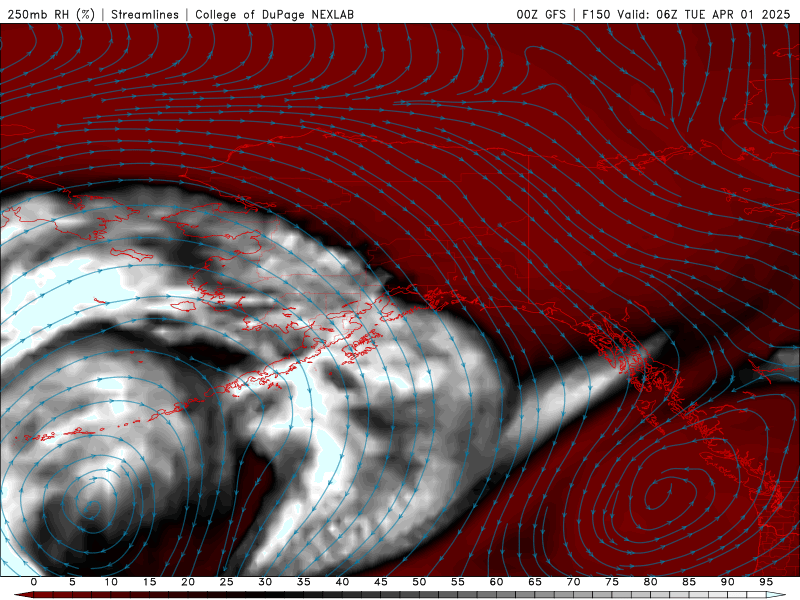The height and width of the screenshot is (600, 800).
Task: Click the colorbar label "80"
Action: (x=651, y=582)
